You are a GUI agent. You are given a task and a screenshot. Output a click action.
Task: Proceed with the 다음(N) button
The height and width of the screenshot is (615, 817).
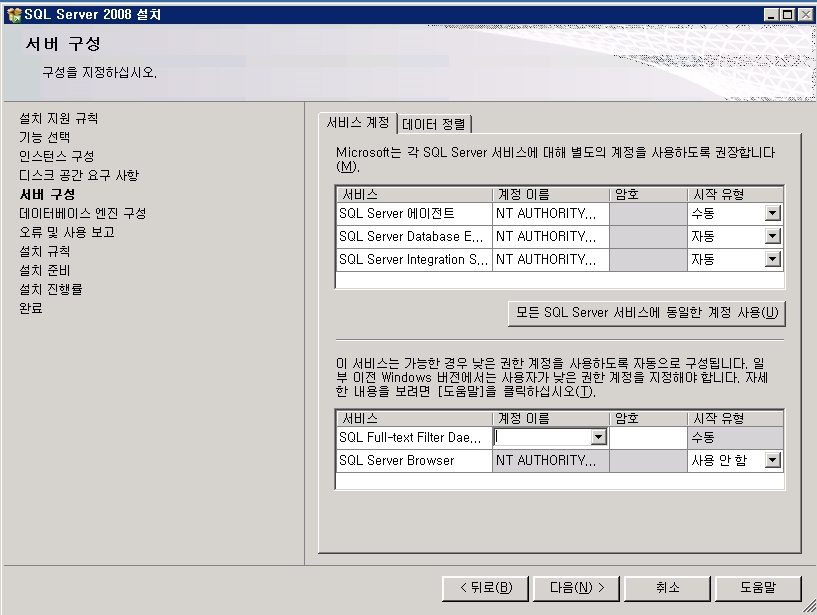click(576, 588)
